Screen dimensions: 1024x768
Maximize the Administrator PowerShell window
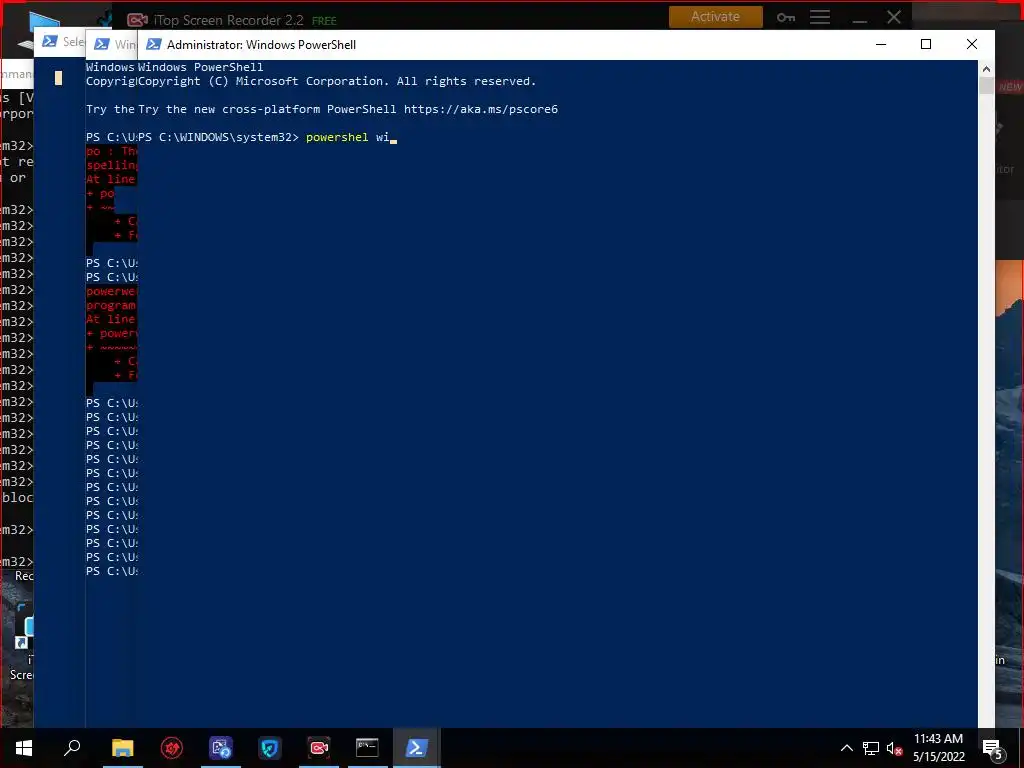tap(926, 44)
